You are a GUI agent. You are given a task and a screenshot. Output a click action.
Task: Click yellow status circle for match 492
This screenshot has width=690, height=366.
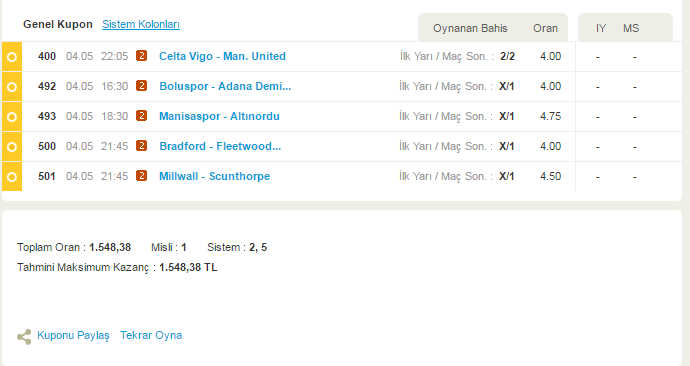(x=12, y=87)
